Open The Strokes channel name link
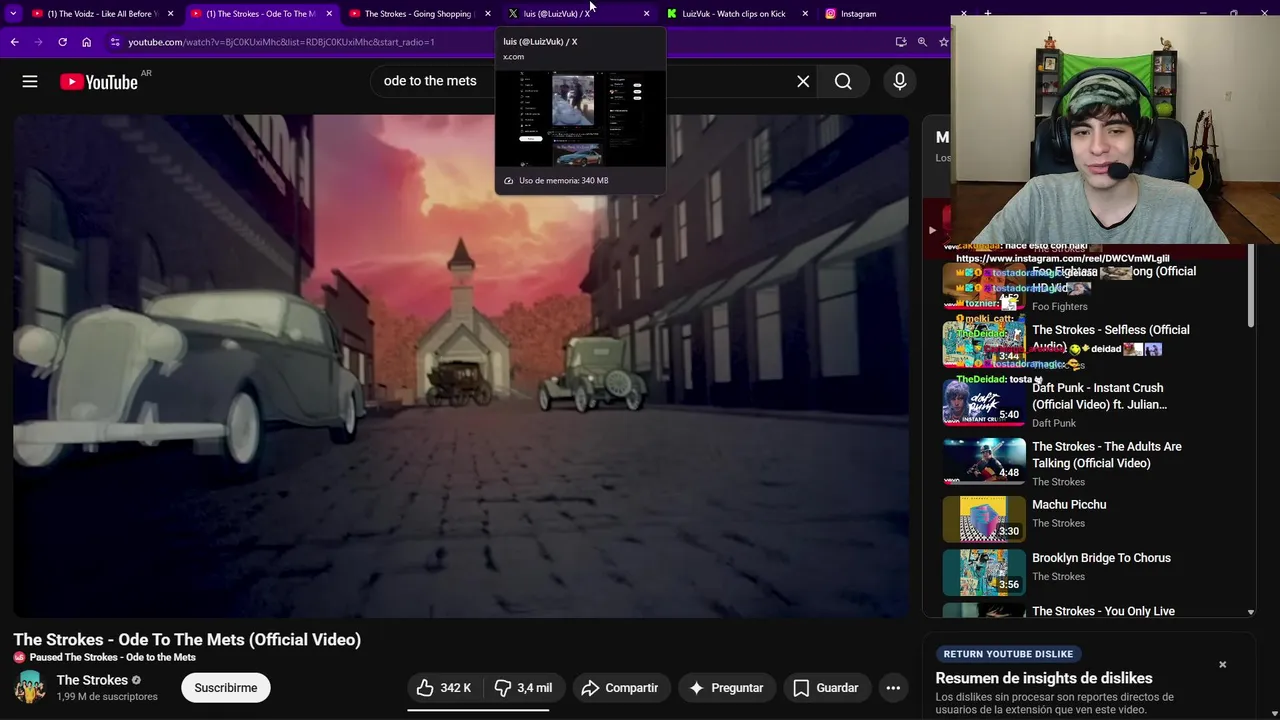This screenshot has width=1280, height=720. pyautogui.click(x=92, y=680)
